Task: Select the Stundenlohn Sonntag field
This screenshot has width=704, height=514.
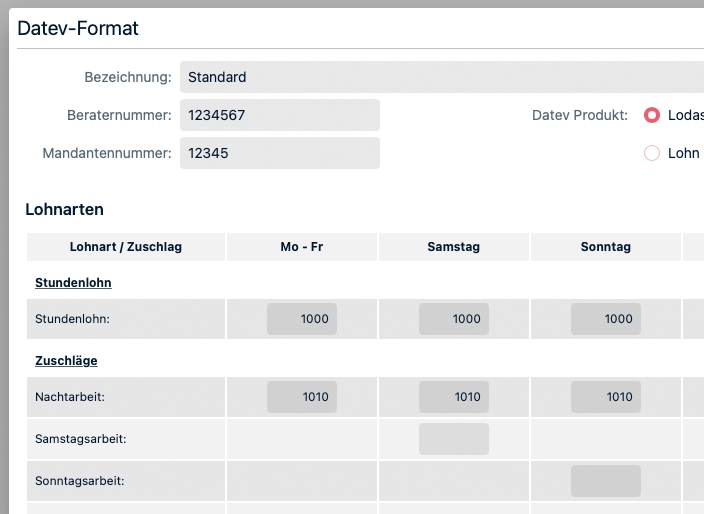Action: pyautogui.click(x=606, y=319)
